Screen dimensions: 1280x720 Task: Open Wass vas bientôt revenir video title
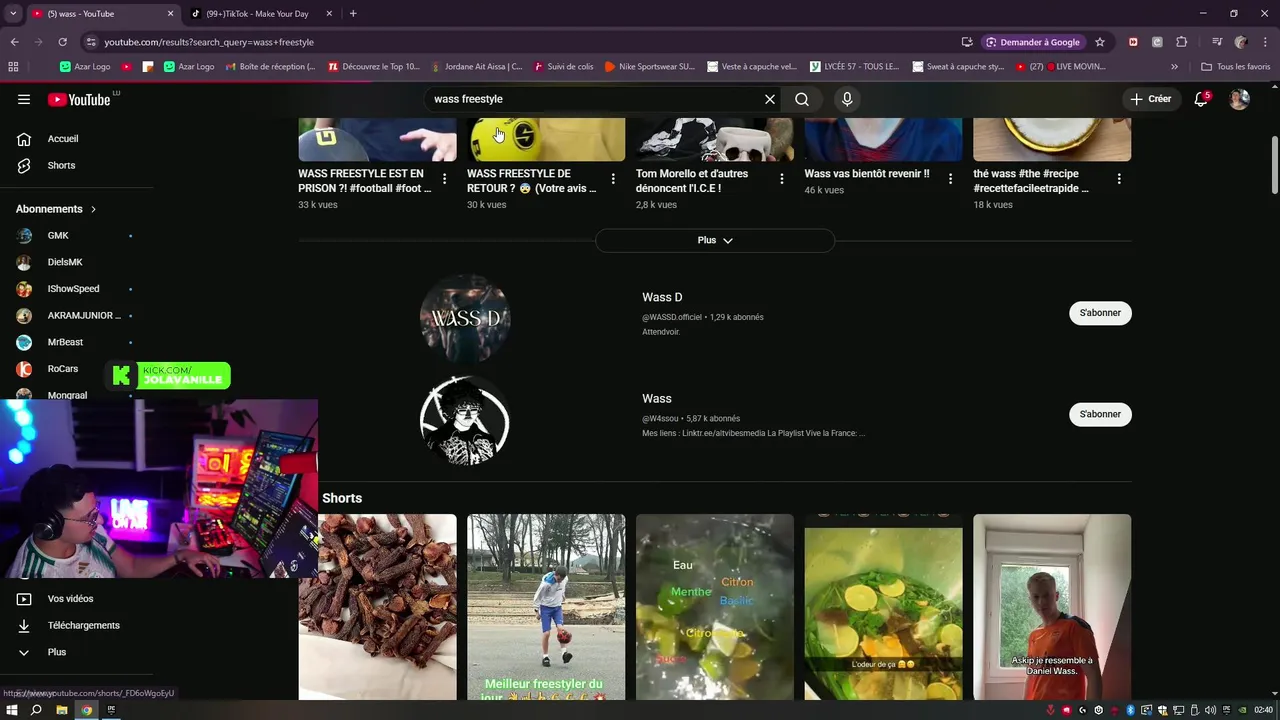coord(867,174)
